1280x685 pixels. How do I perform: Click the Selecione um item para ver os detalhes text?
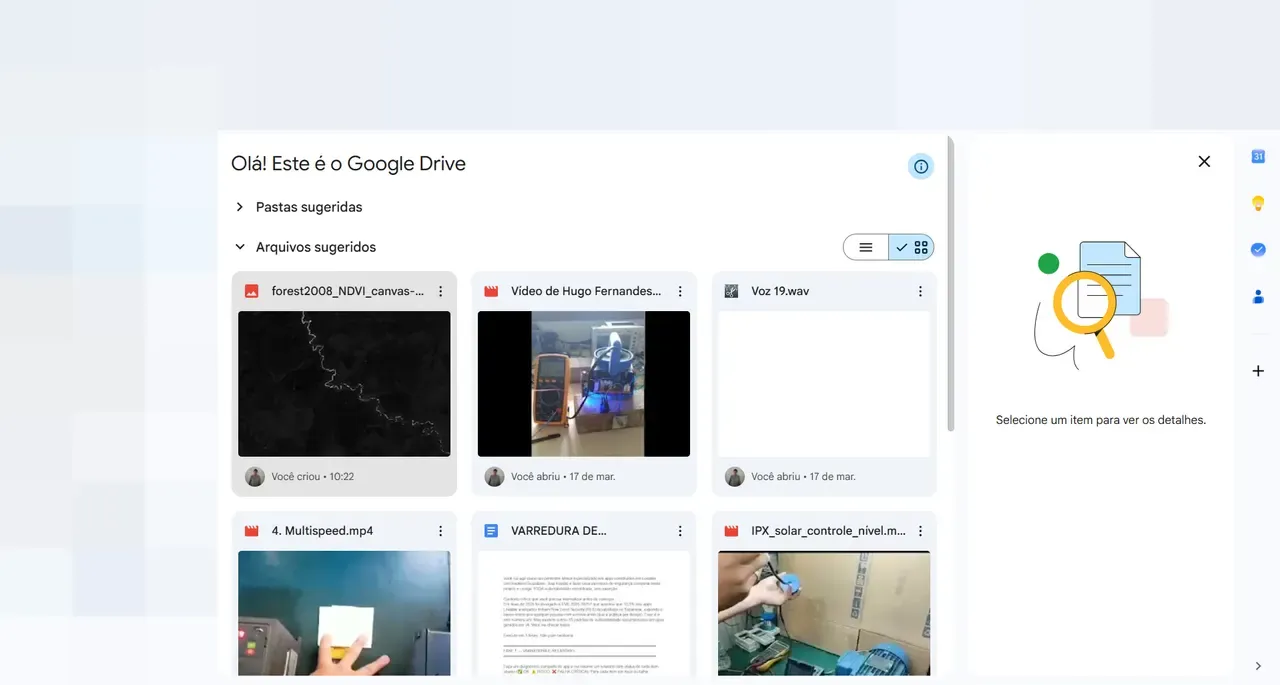[x=1101, y=420]
